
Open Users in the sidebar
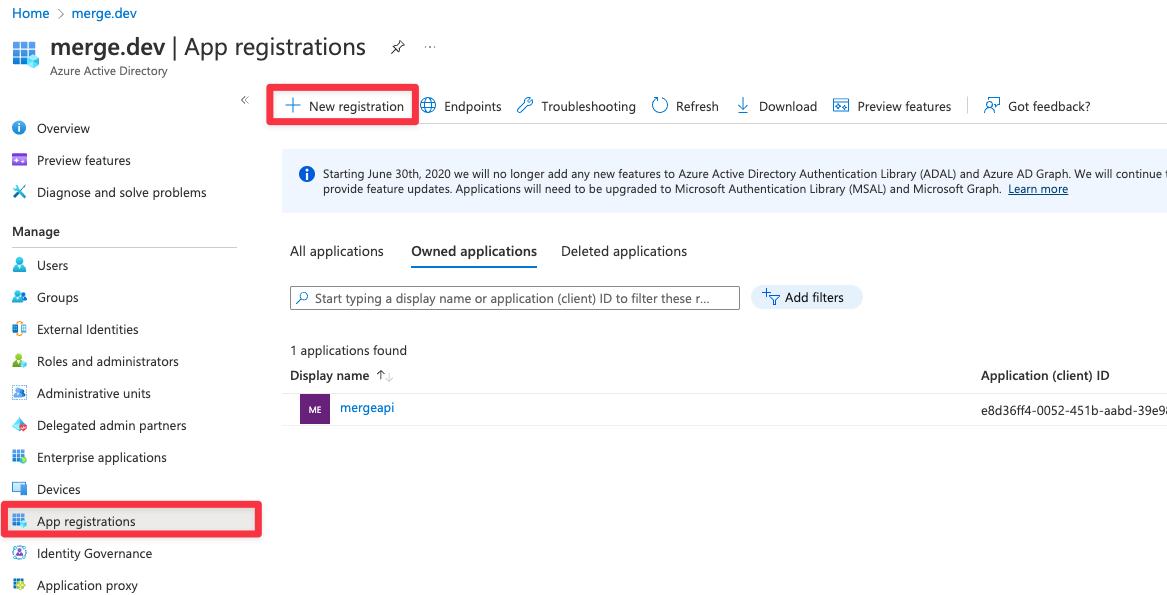point(52,265)
